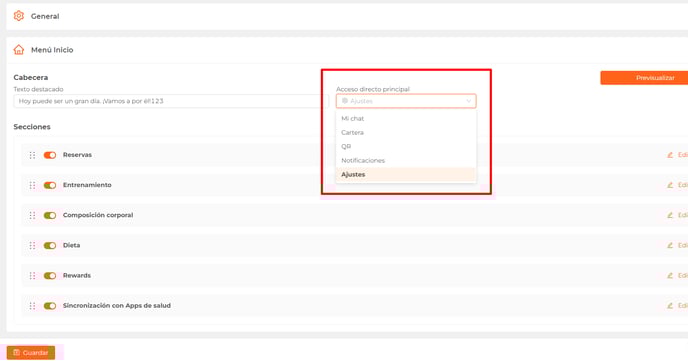
Task: Click the edit pencil on Dieta row
Action: [670, 245]
